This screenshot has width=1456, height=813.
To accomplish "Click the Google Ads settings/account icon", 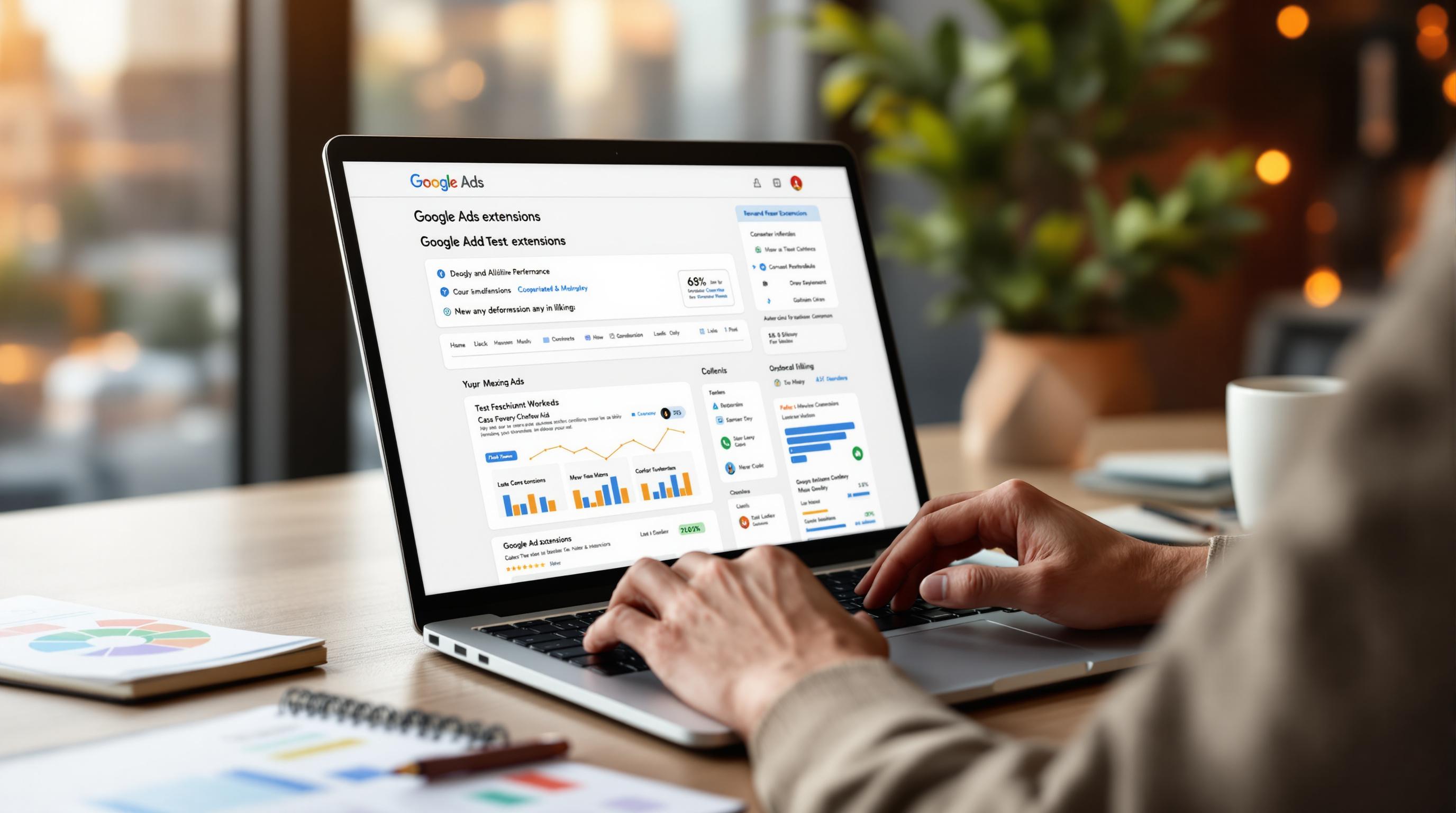I will [796, 182].
